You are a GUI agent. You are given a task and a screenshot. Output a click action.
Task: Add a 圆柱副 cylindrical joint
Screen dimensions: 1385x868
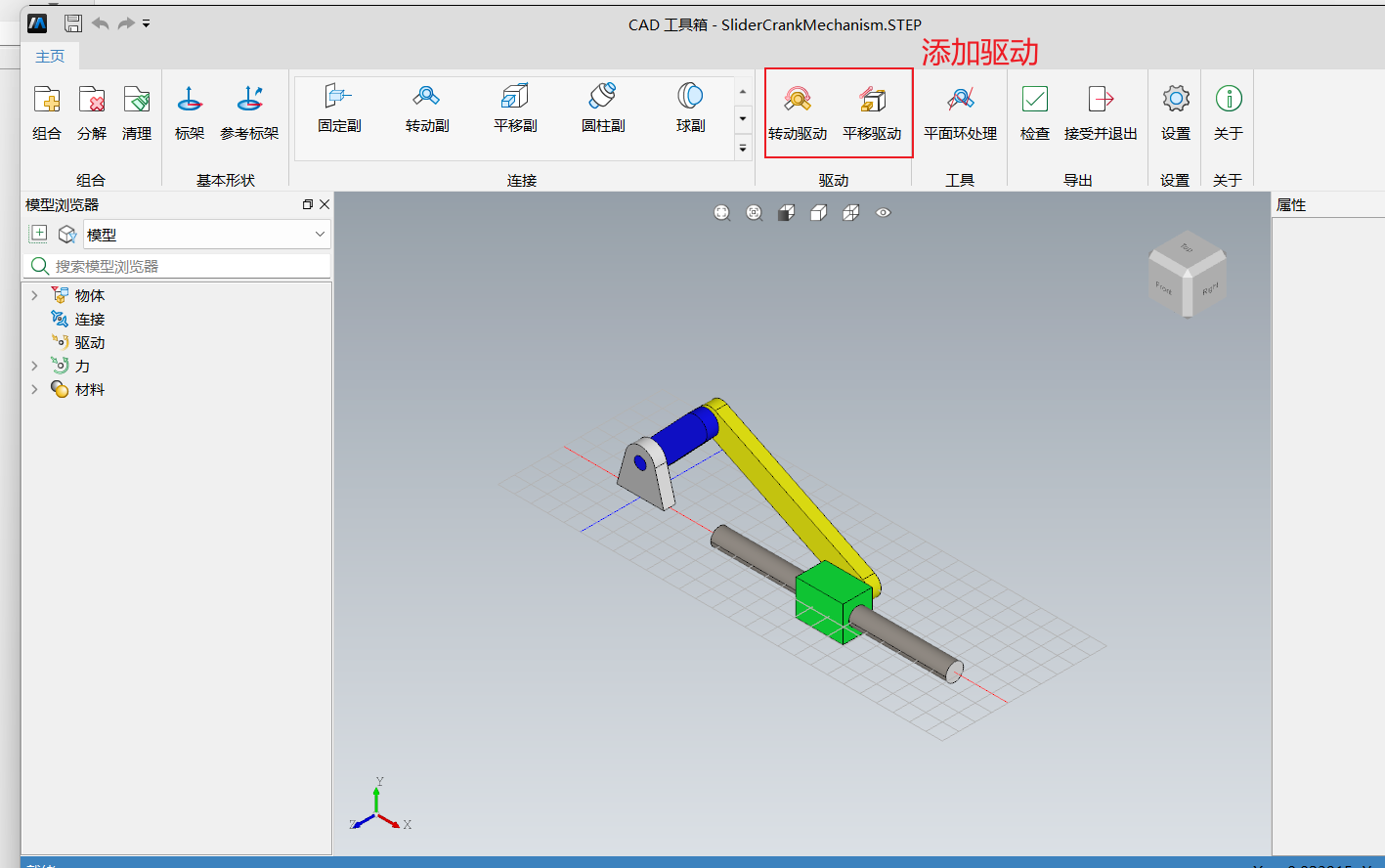[x=603, y=108]
